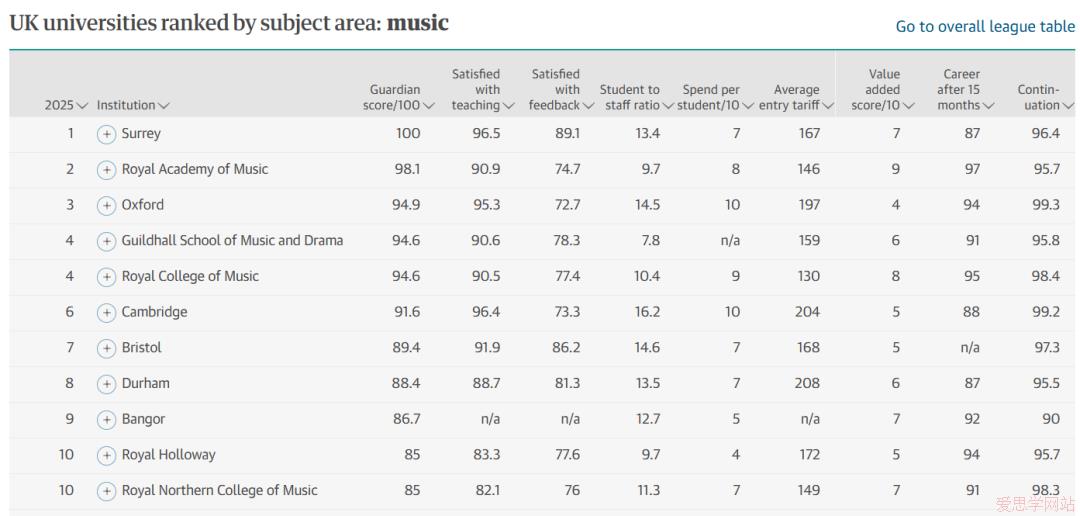Image resolution: width=1080 pixels, height=516 pixels.
Task: Sort by Guardian score/100 column
Action: [x=399, y=97]
